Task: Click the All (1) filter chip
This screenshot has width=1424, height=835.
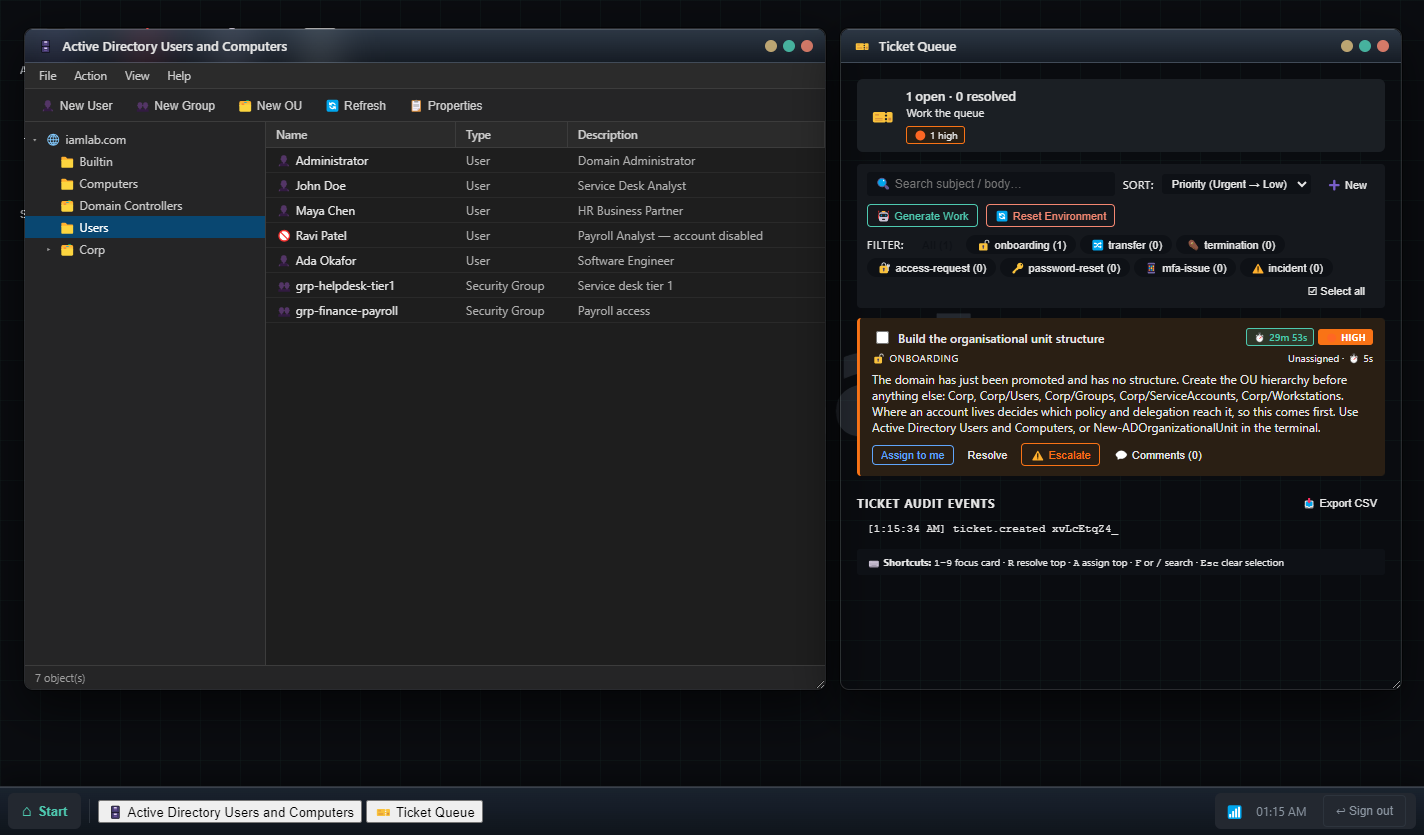Action: [x=936, y=245]
